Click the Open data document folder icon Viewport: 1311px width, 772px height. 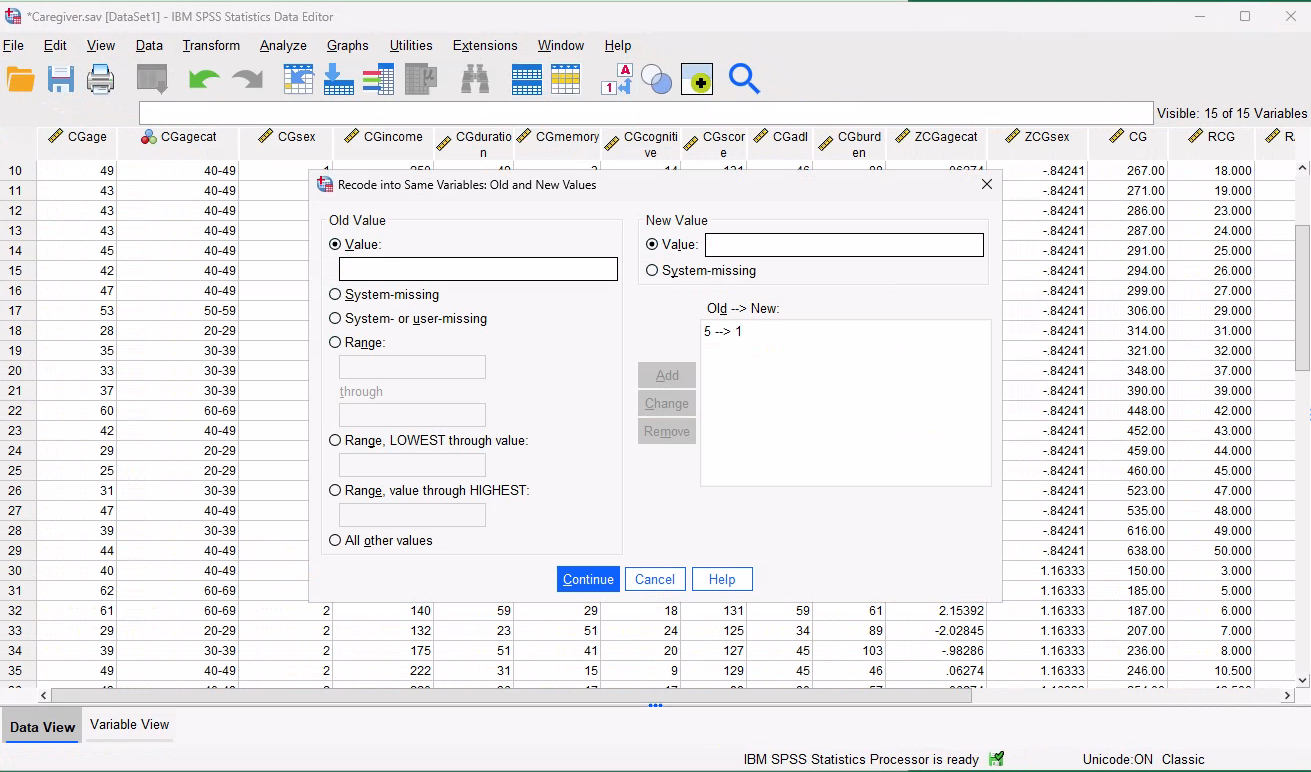tap(21, 79)
